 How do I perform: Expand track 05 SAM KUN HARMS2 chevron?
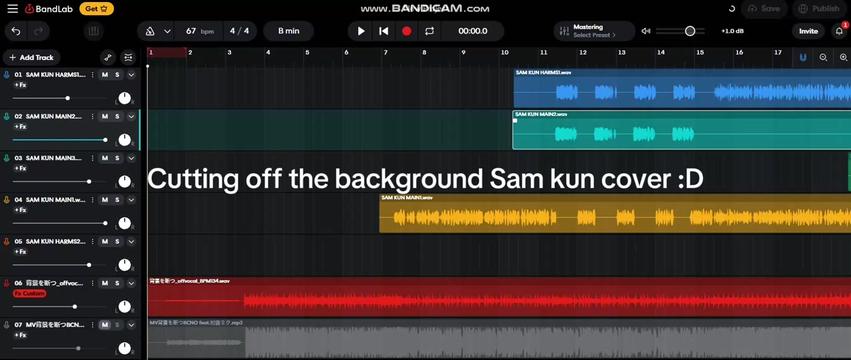click(131, 242)
